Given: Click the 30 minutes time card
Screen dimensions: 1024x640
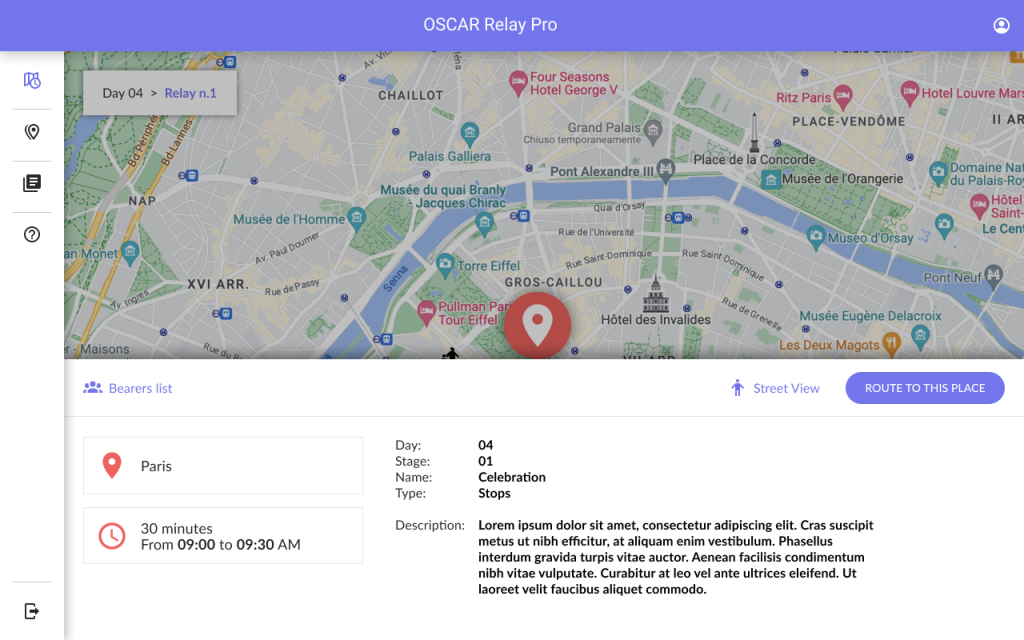Looking at the screenshot, I should [223, 536].
